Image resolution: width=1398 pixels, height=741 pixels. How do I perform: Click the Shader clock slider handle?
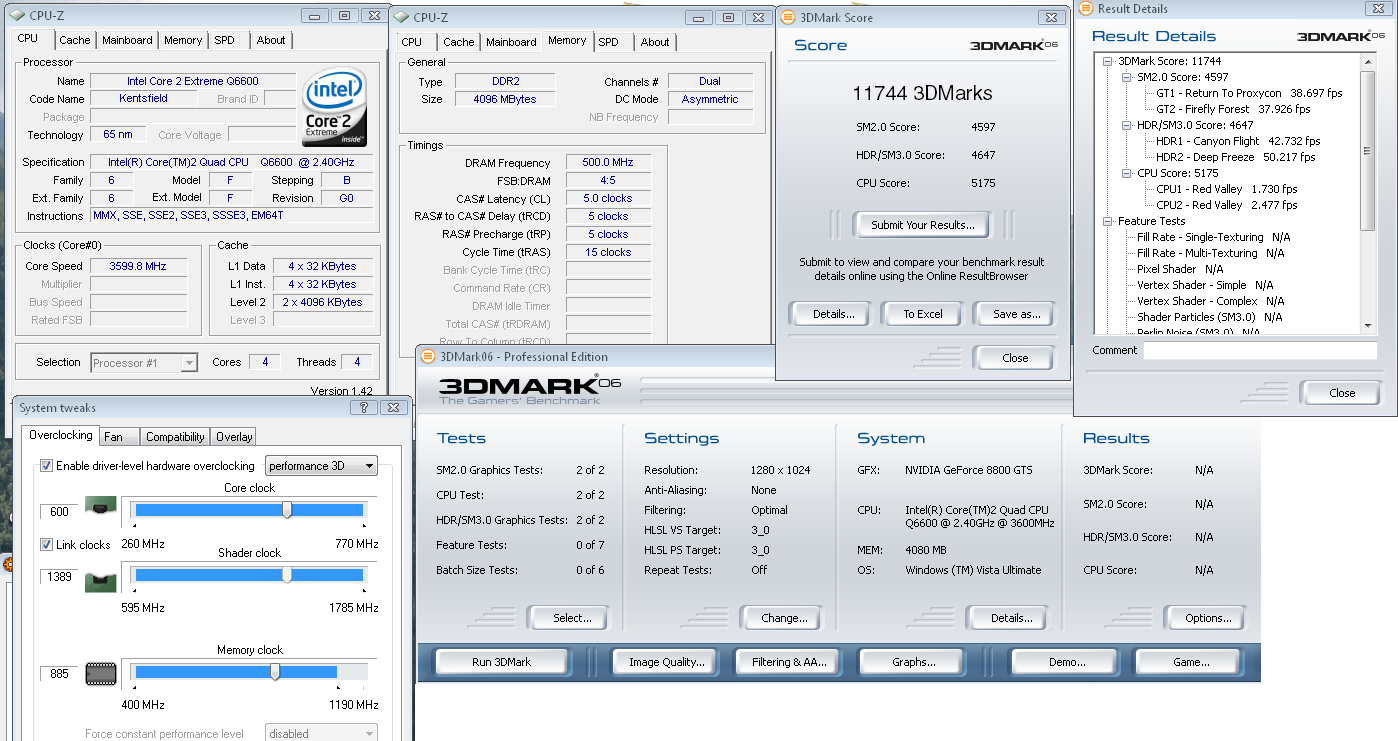click(x=287, y=574)
